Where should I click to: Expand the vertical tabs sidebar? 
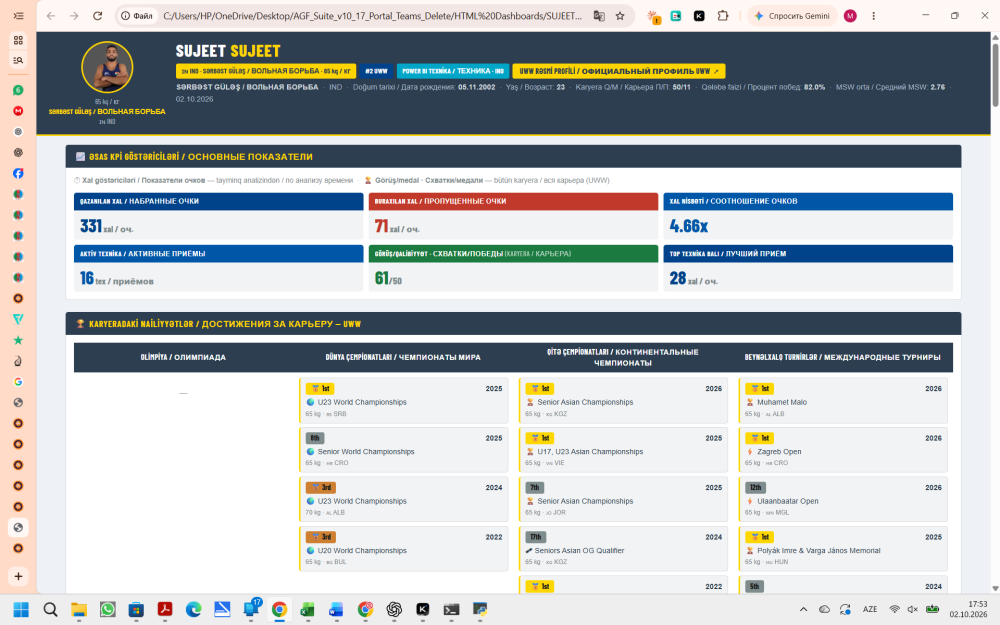pyautogui.click(x=18, y=16)
